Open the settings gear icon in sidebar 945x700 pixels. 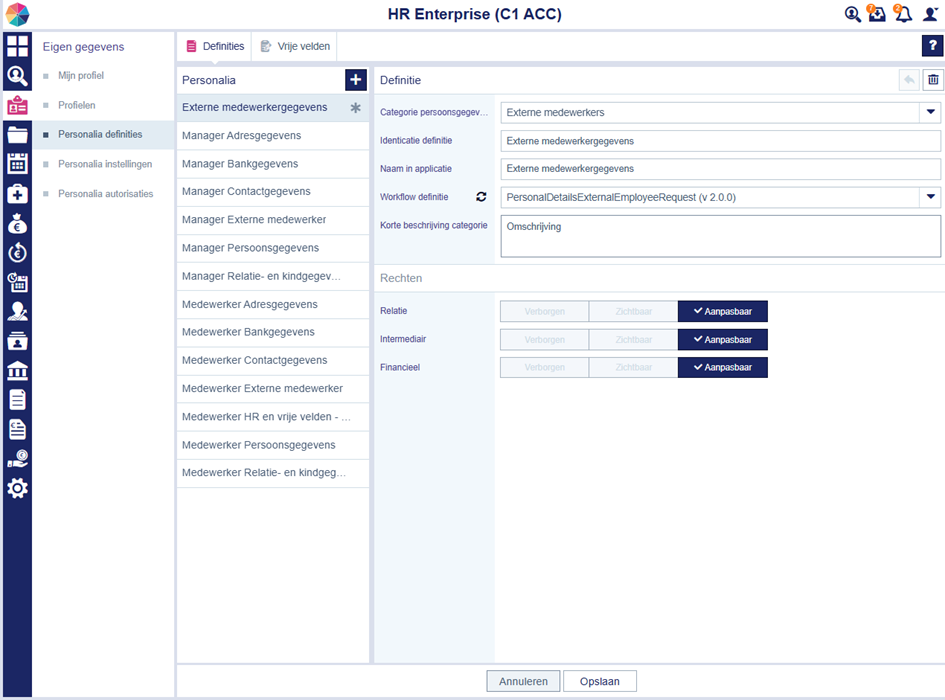[x=17, y=488]
